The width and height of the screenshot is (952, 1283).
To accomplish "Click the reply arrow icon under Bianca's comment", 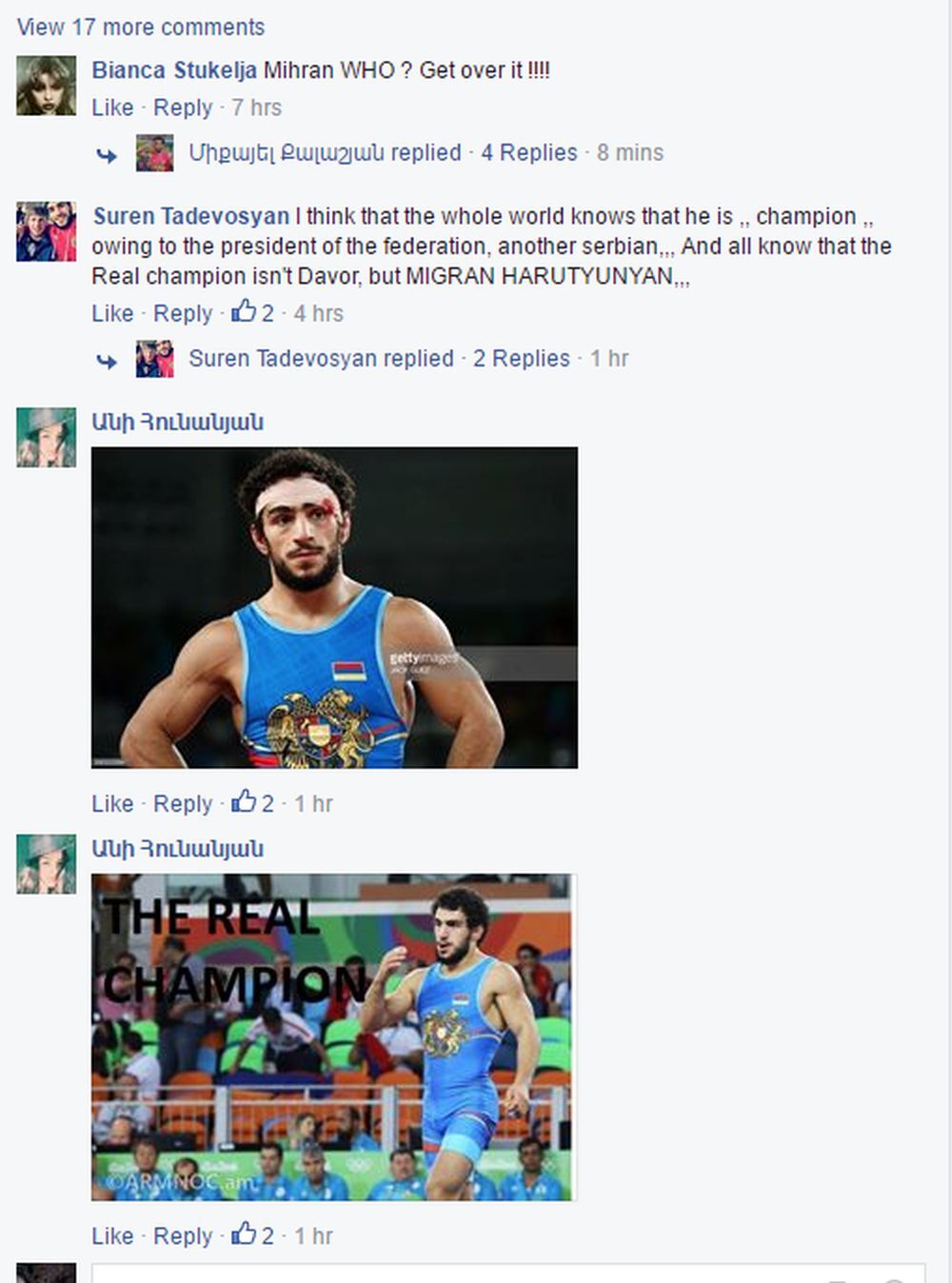I will (x=107, y=154).
